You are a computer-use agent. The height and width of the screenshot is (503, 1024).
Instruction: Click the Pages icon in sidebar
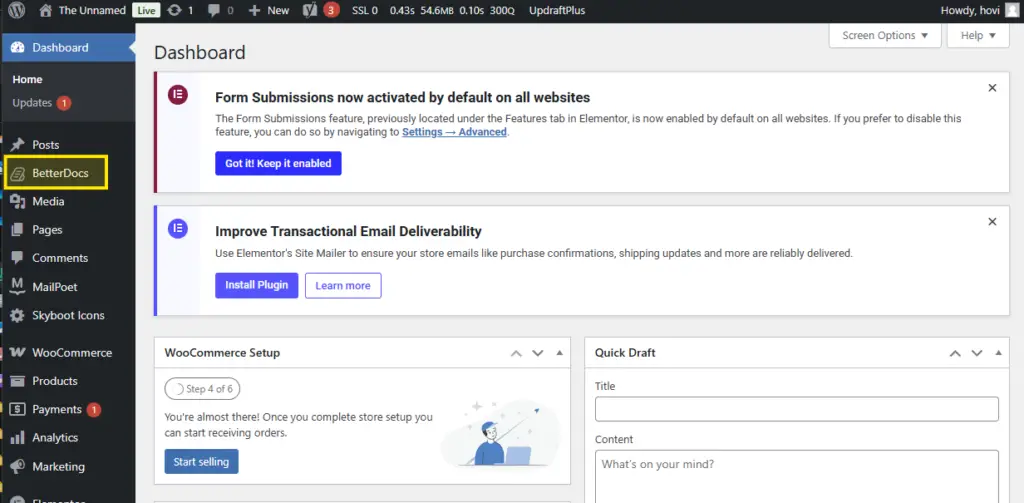(18, 230)
